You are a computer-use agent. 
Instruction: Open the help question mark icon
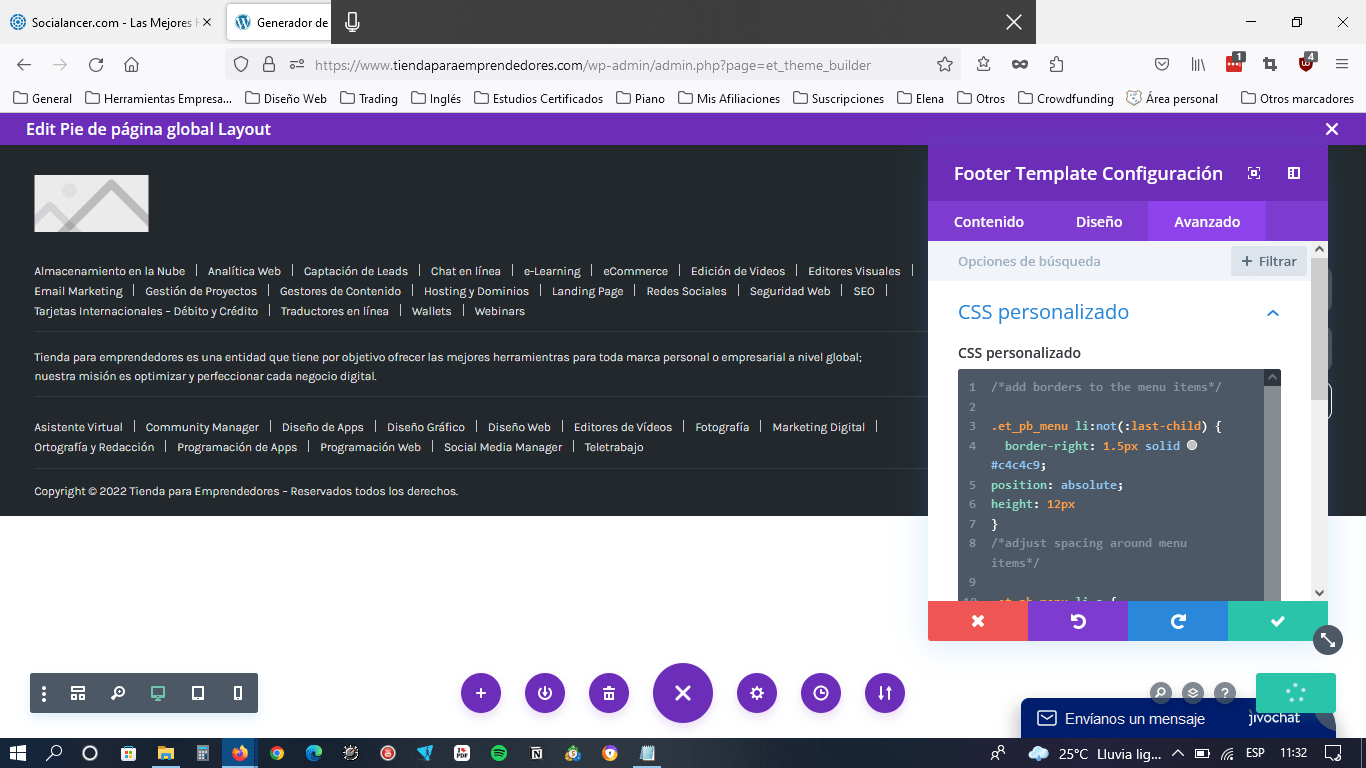pos(1225,692)
